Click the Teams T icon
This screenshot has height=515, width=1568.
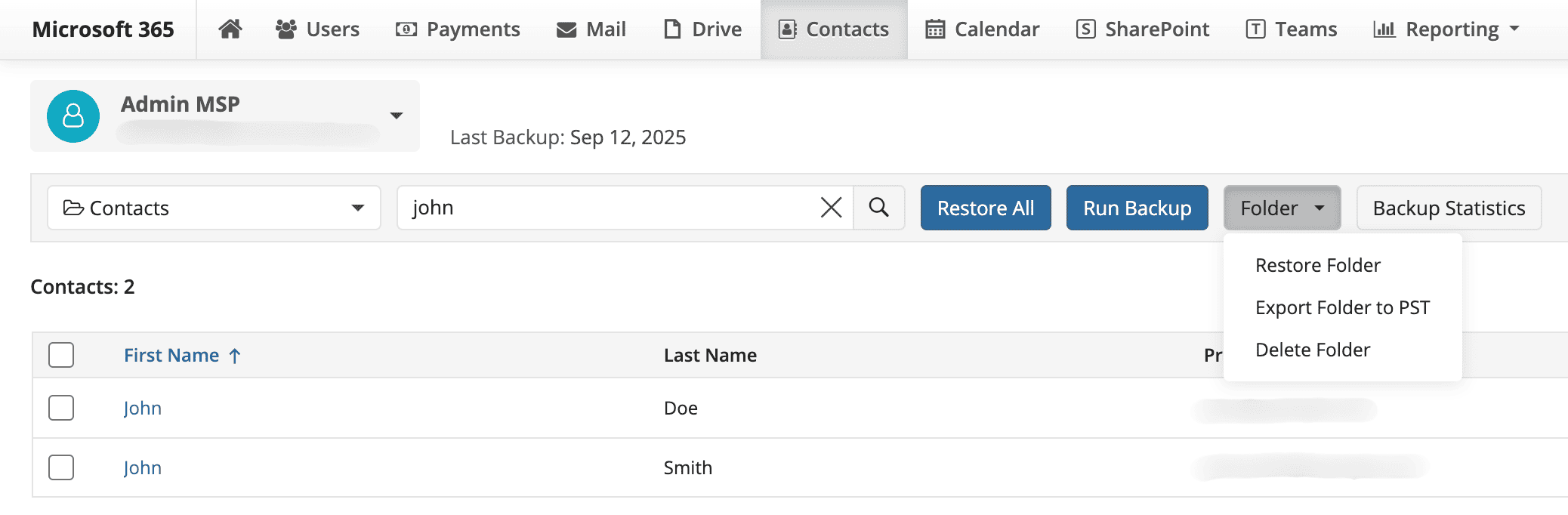pos(1255,29)
